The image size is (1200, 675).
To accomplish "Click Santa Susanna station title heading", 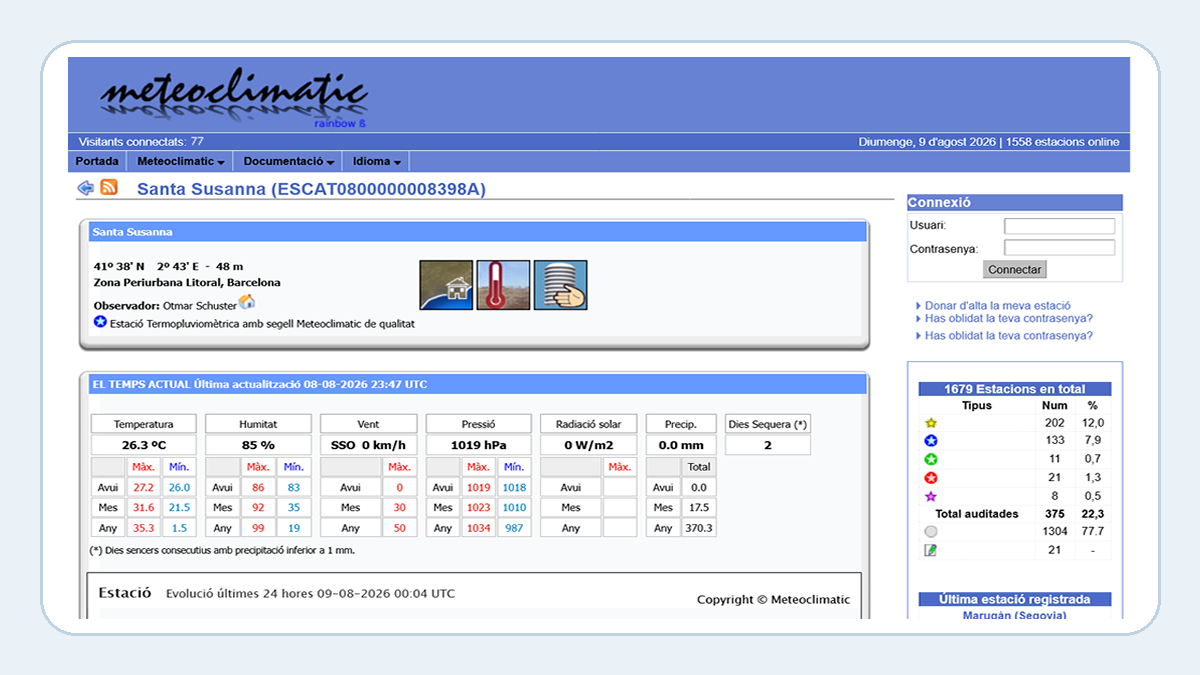I will [311, 189].
